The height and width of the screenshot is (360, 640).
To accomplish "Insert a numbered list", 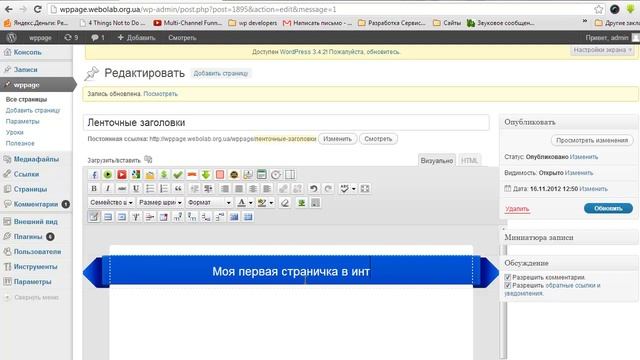I will coord(164,189).
